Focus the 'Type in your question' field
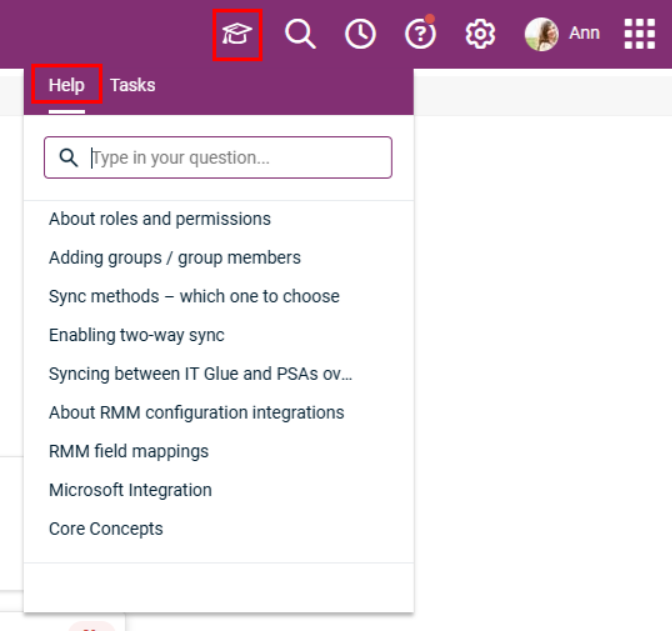672x633 pixels. [218, 158]
